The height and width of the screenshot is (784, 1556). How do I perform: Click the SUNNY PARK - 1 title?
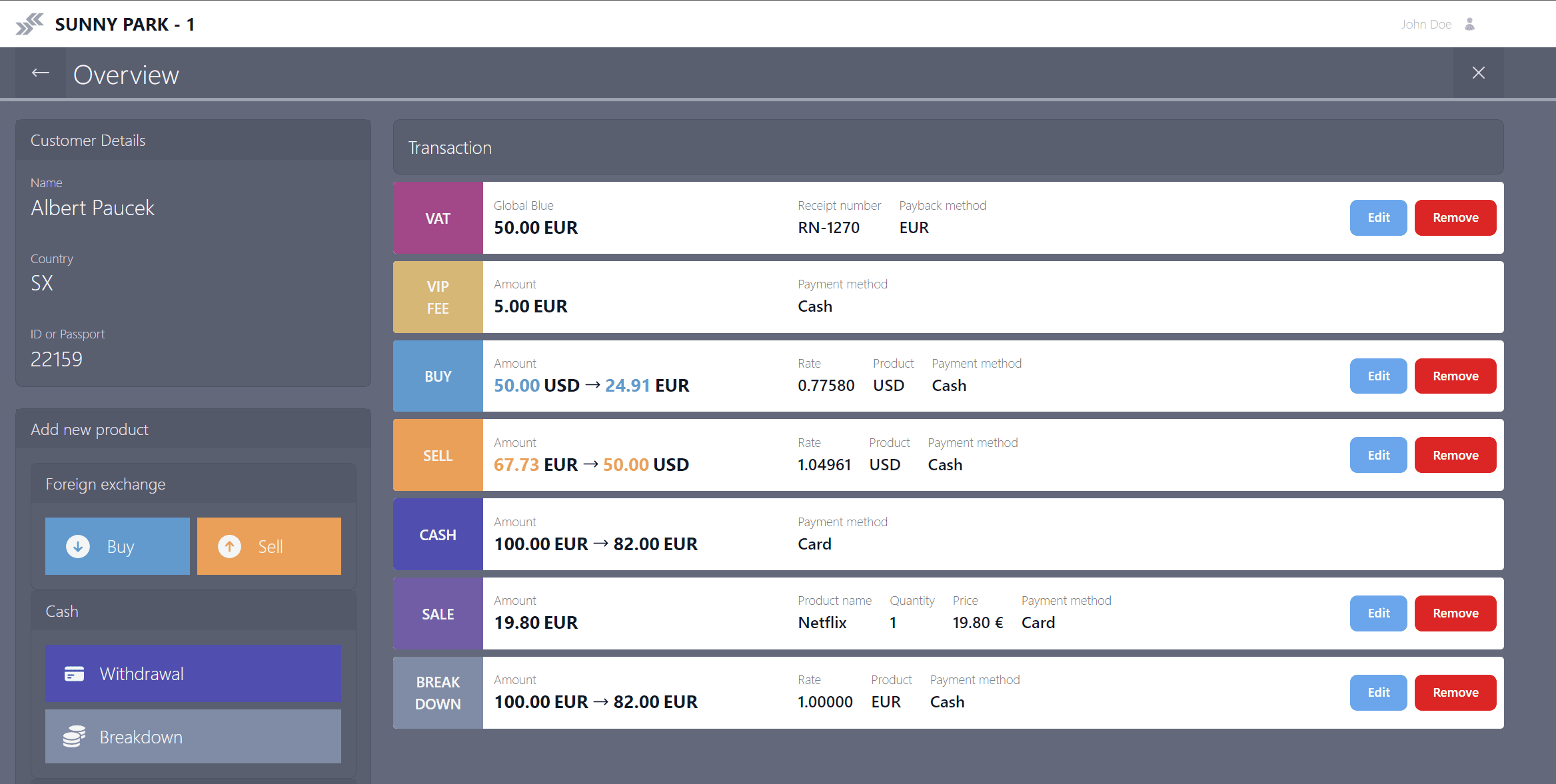tap(125, 25)
